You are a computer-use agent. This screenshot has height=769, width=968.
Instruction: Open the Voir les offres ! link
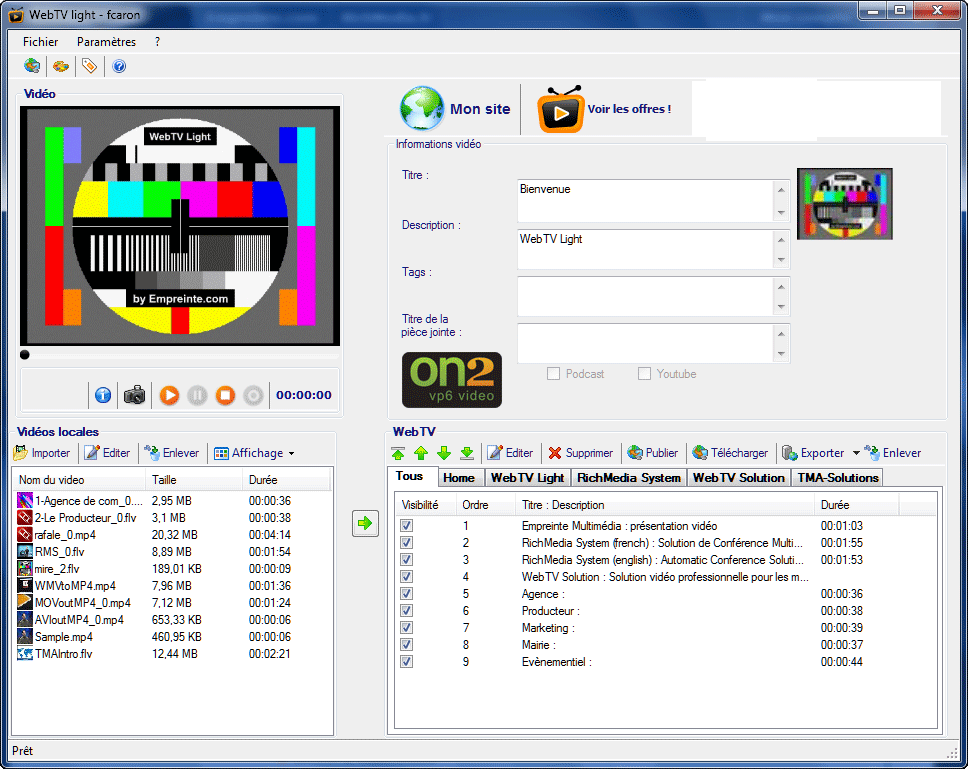(629, 109)
